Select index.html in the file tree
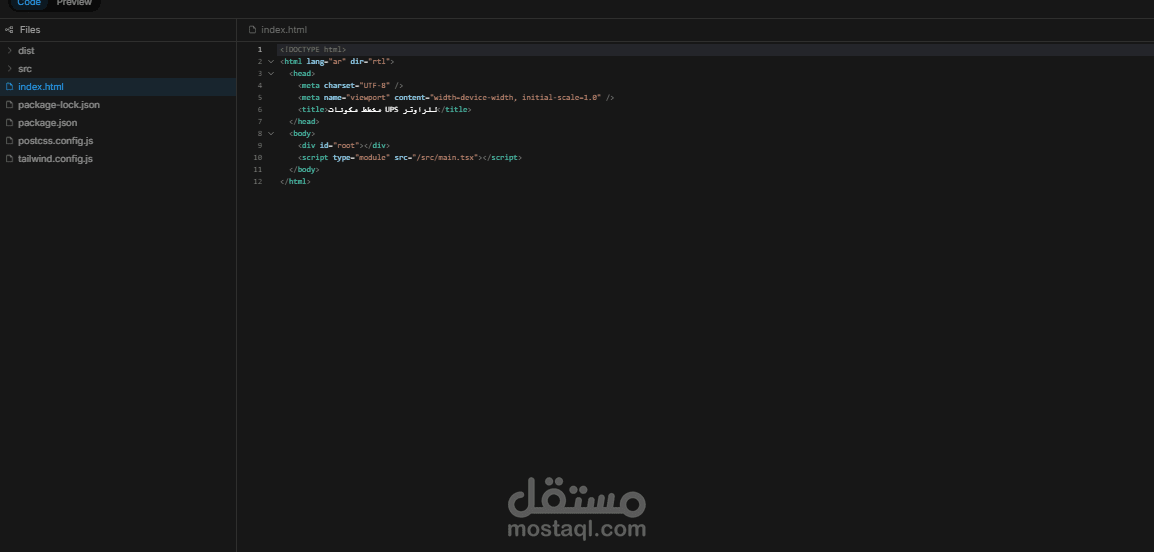The height and width of the screenshot is (552, 1154). point(118,87)
